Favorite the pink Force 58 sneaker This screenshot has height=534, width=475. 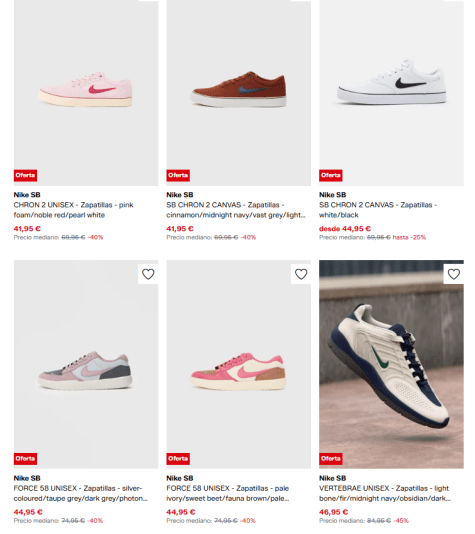[x=301, y=274]
